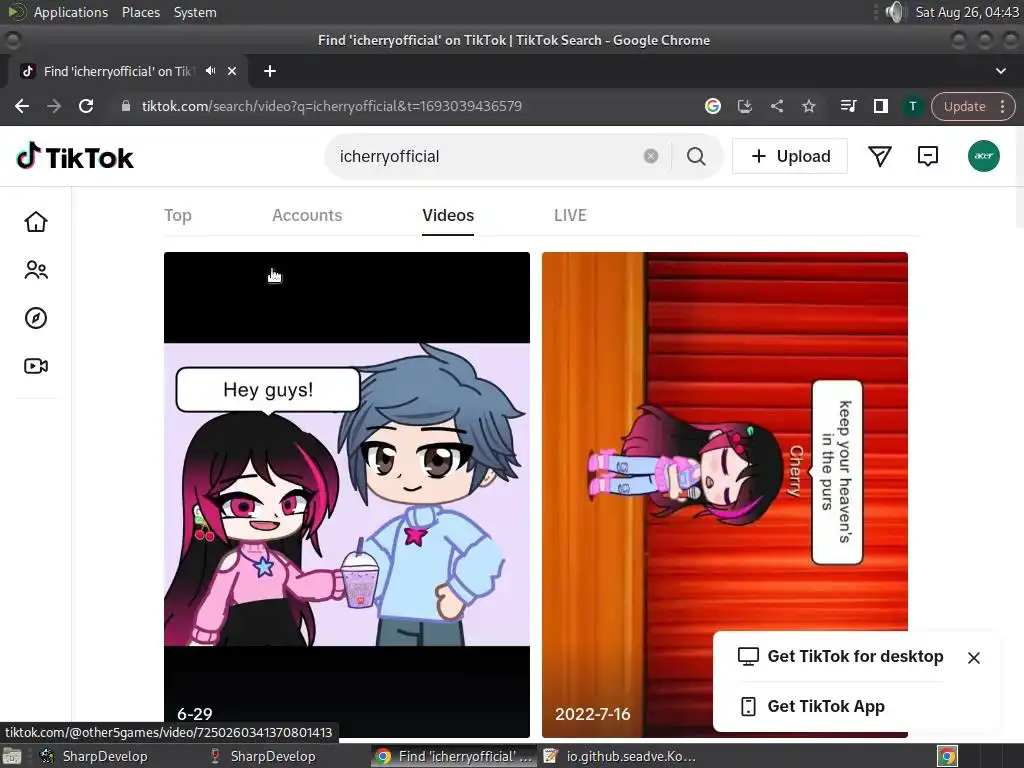Open Inbox notifications icon
The height and width of the screenshot is (768, 1024).
(x=927, y=156)
